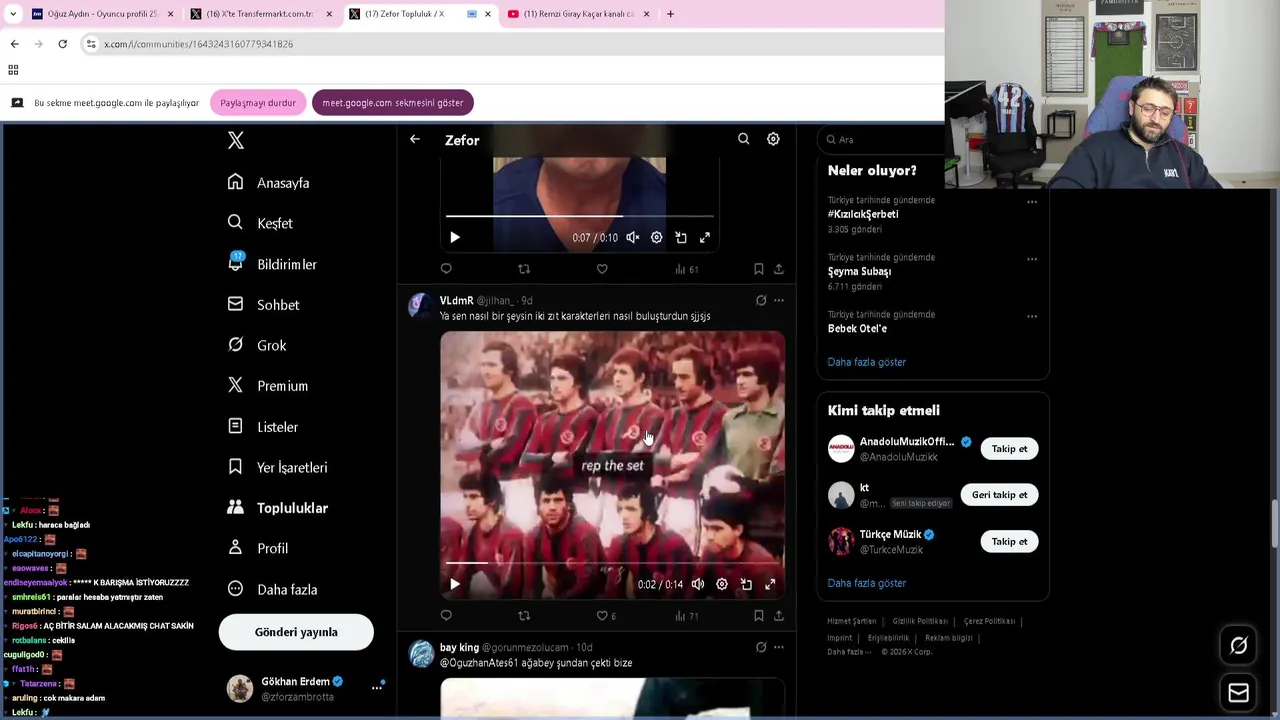Open account menu dots next to Gökhan Erdem

(x=377, y=687)
